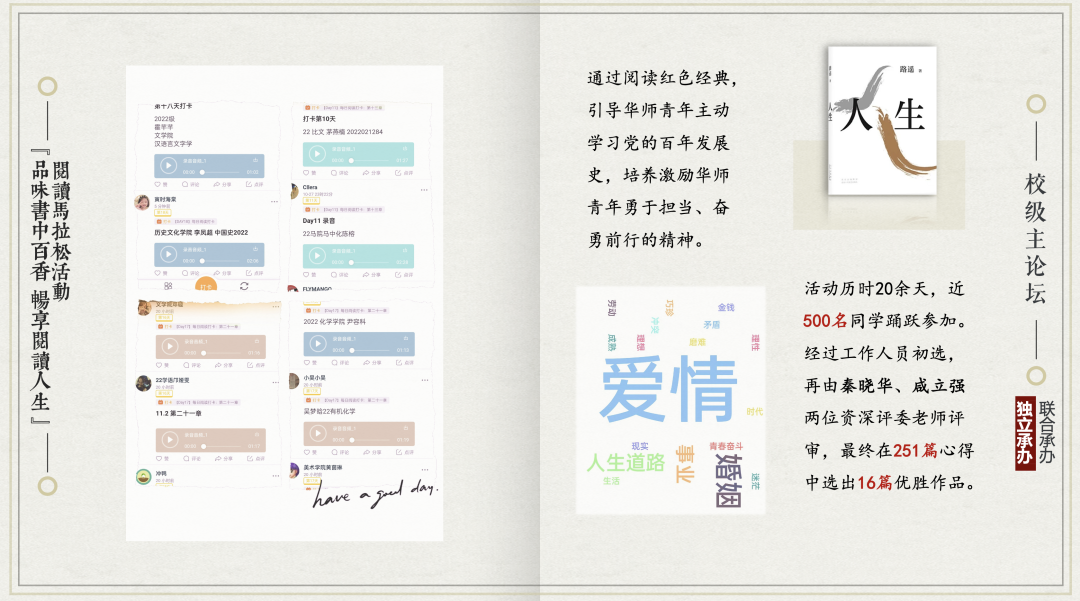Click the red 500名 figure
Image resolution: width=1080 pixels, height=601 pixels.
click(825, 321)
